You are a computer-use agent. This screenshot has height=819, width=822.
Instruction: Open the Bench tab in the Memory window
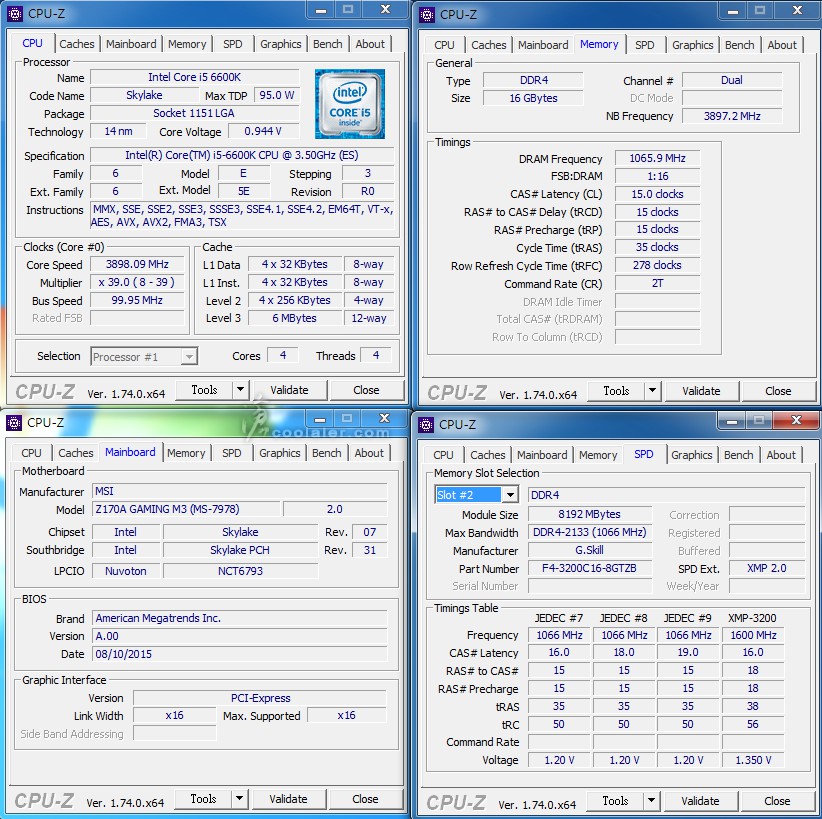[739, 45]
